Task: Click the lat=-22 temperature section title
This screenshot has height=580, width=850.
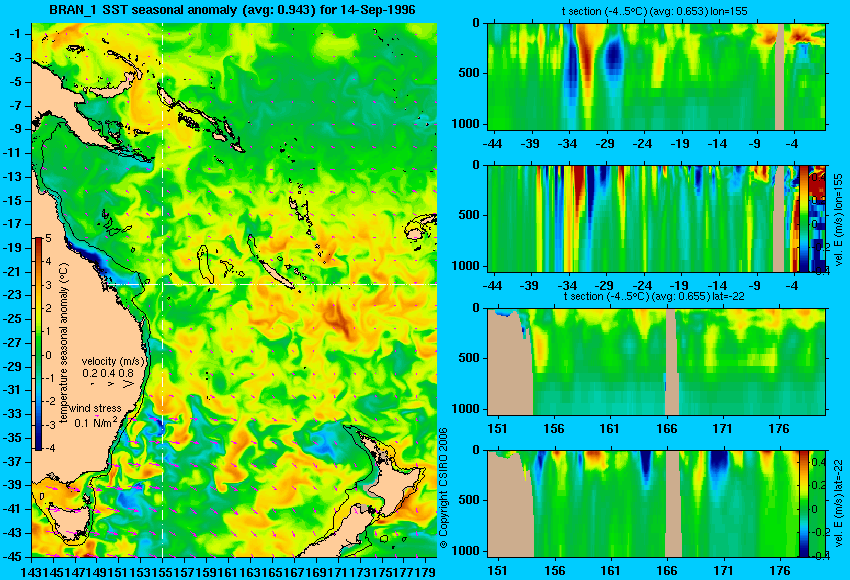Action: pos(654,297)
